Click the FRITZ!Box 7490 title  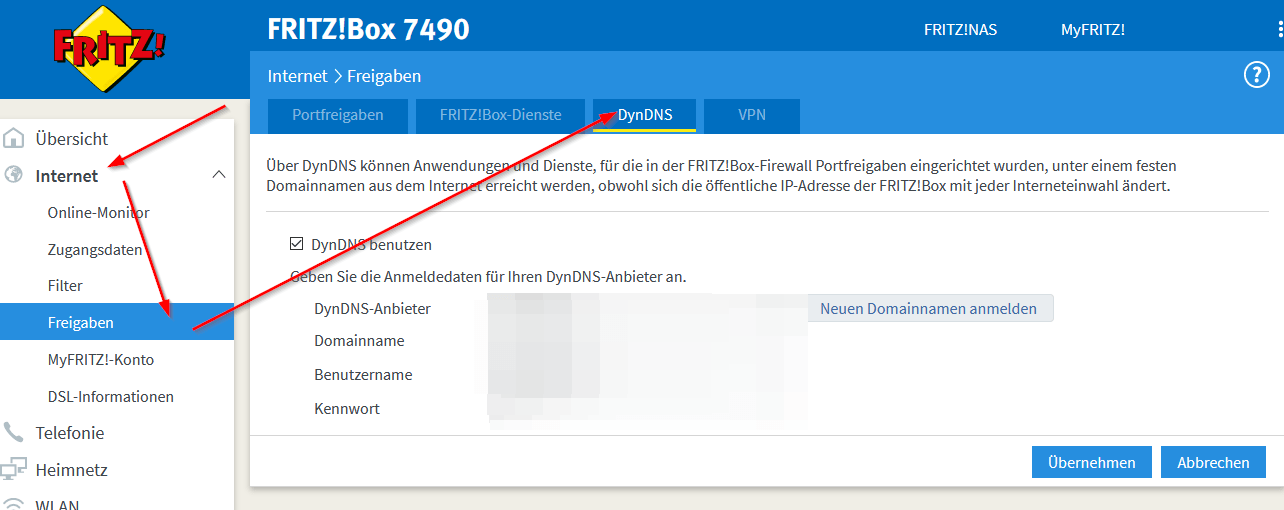(368, 29)
